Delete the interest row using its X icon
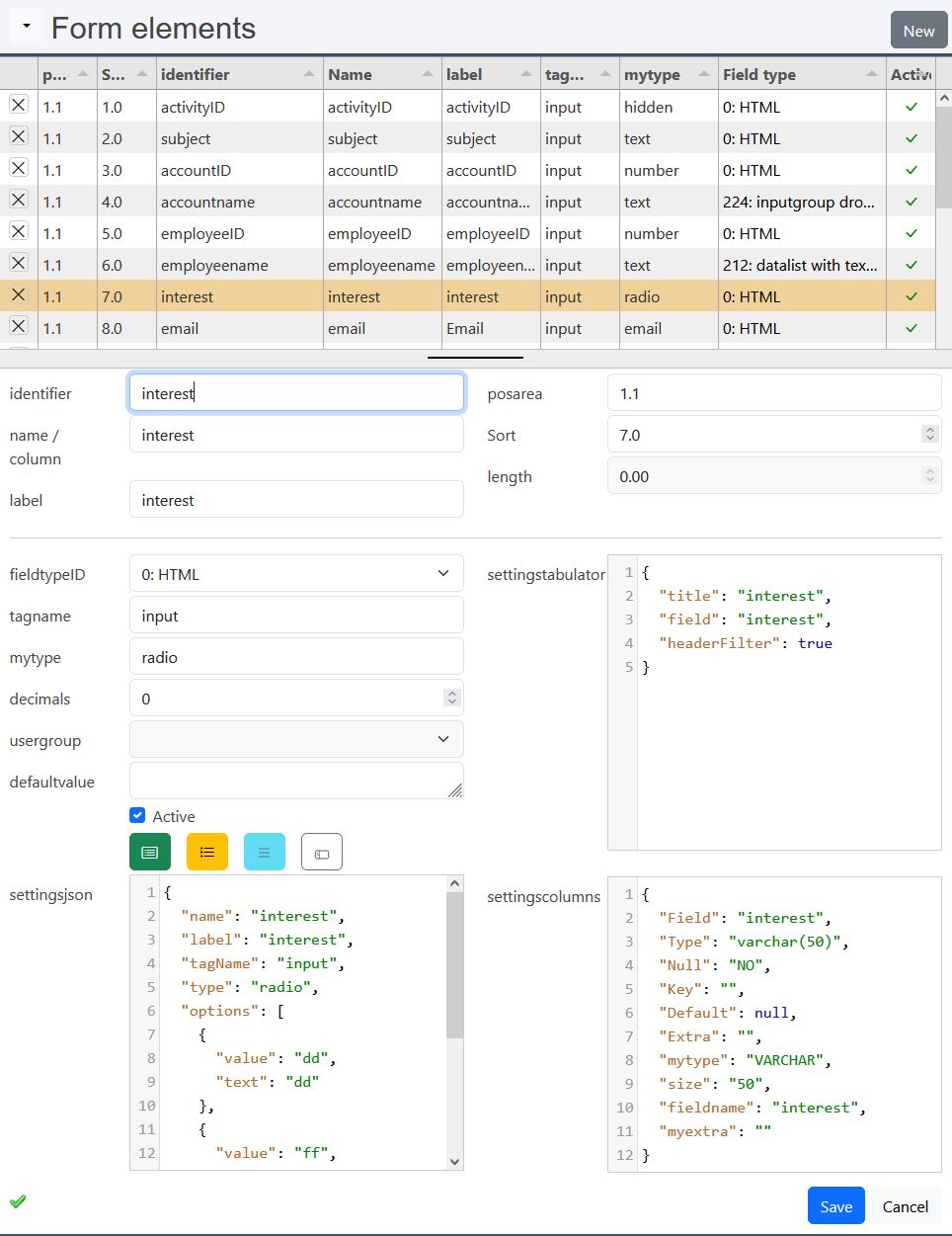Image resolution: width=952 pixels, height=1236 pixels. click(x=17, y=295)
